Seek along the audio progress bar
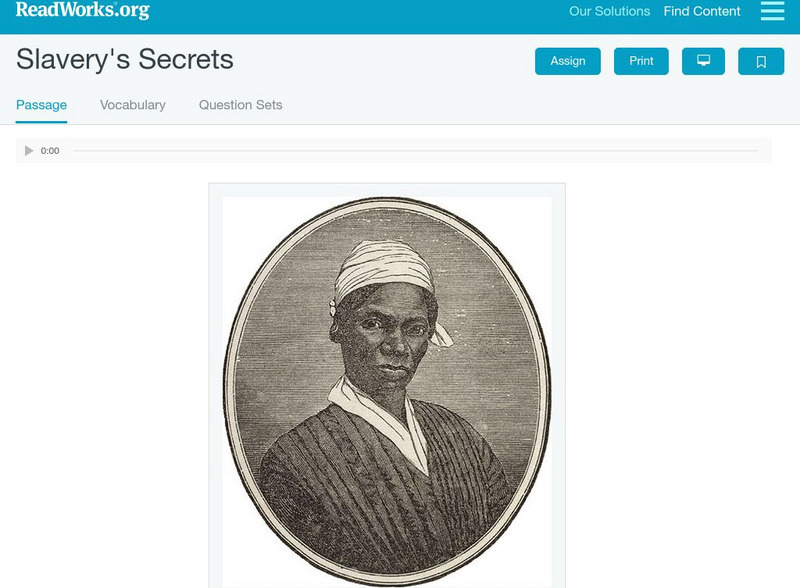Image resolution: width=800 pixels, height=588 pixels. click(x=415, y=151)
